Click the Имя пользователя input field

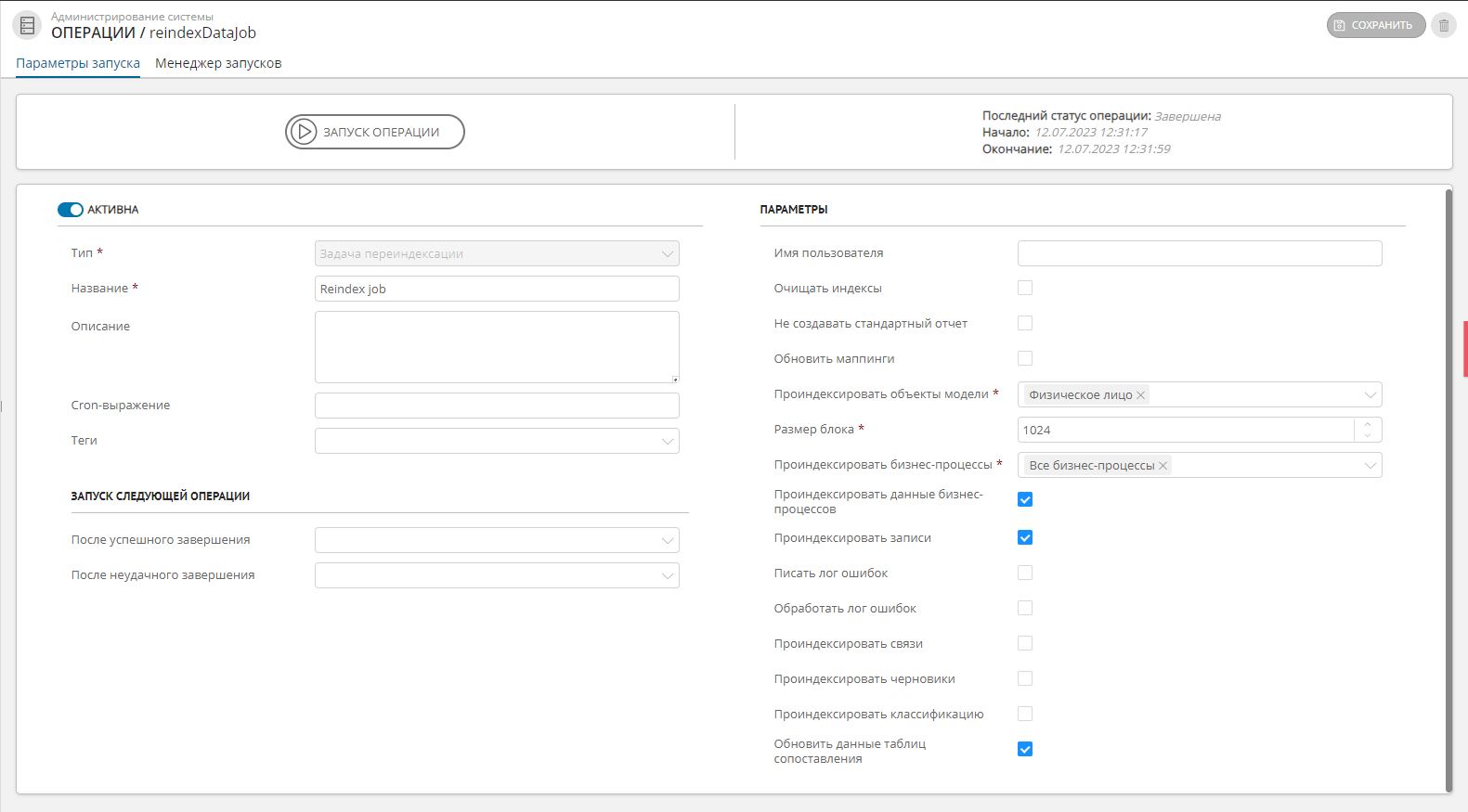tap(1200, 253)
